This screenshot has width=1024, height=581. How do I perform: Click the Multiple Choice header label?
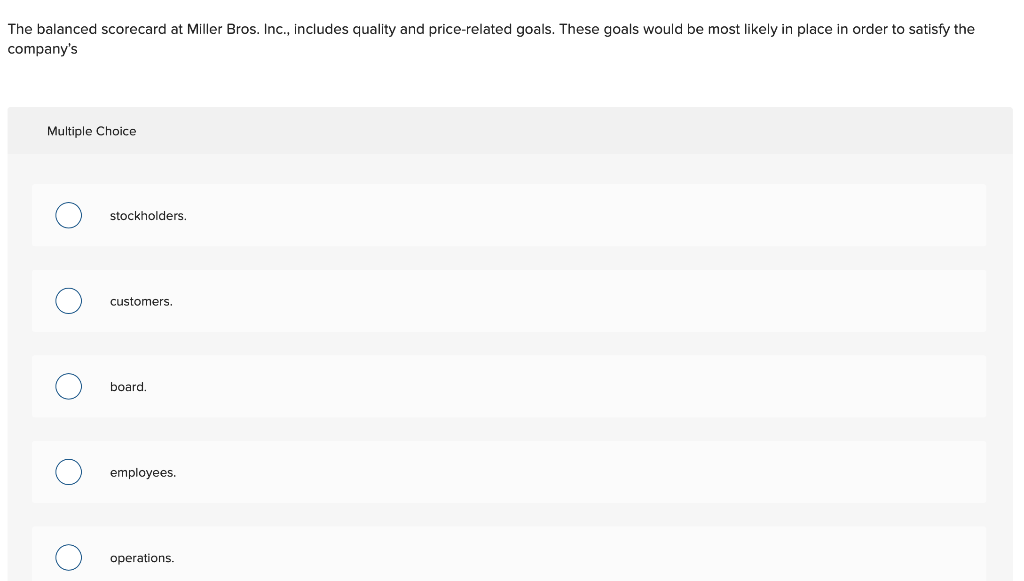(x=91, y=131)
